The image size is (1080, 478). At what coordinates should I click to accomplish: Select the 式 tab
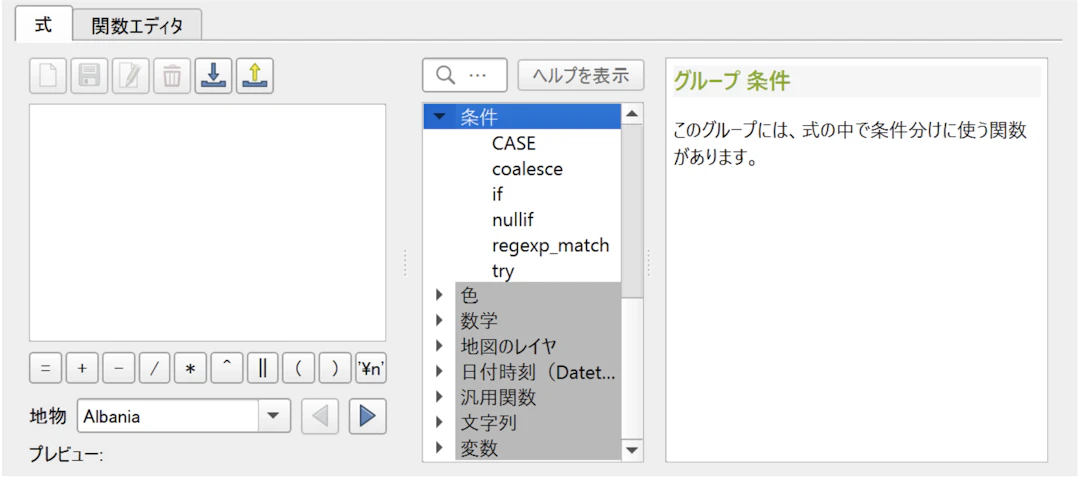click(x=43, y=25)
